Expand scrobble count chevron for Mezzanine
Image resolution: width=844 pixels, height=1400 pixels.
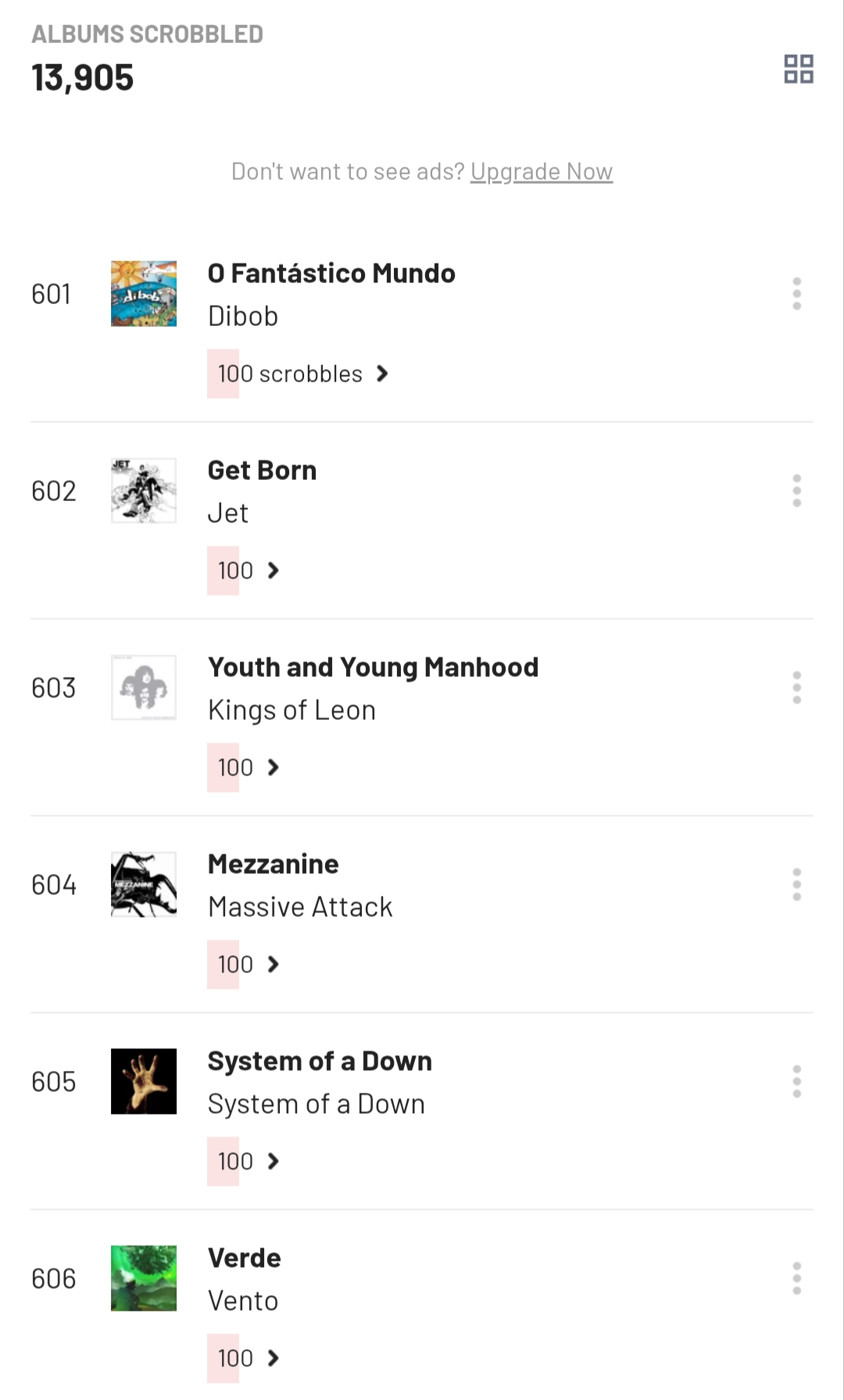[273, 965]
